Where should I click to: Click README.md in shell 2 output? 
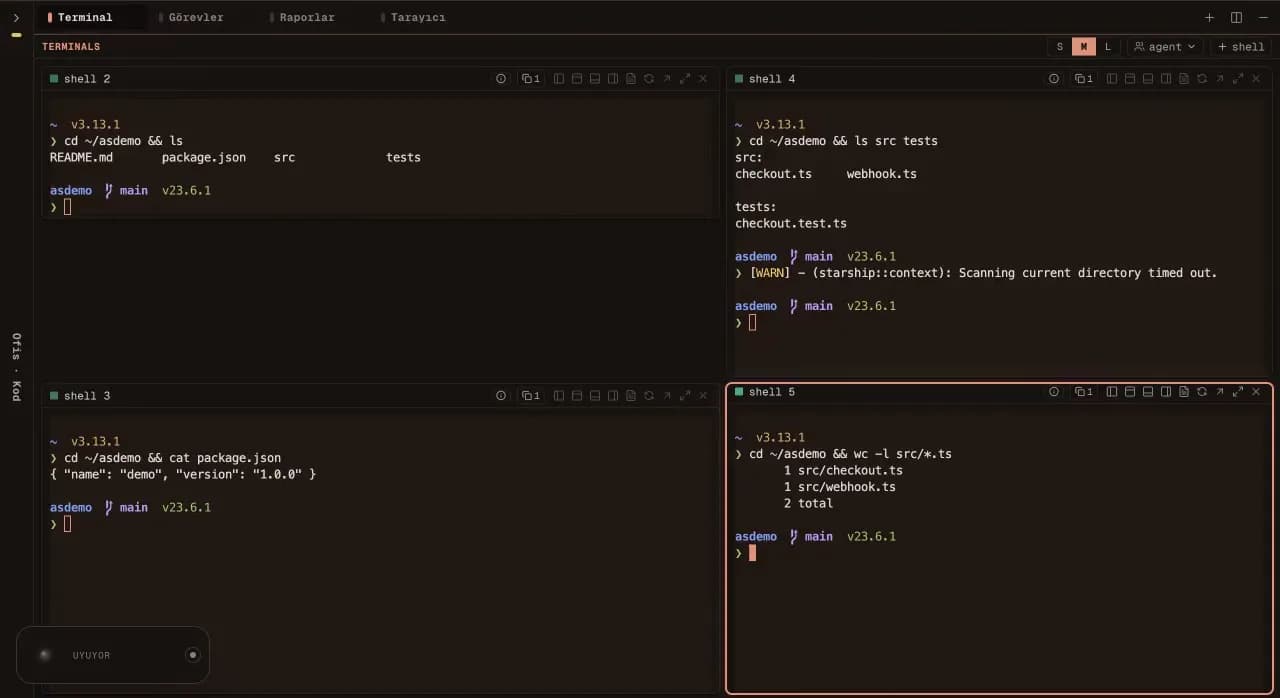coord(82,157)
